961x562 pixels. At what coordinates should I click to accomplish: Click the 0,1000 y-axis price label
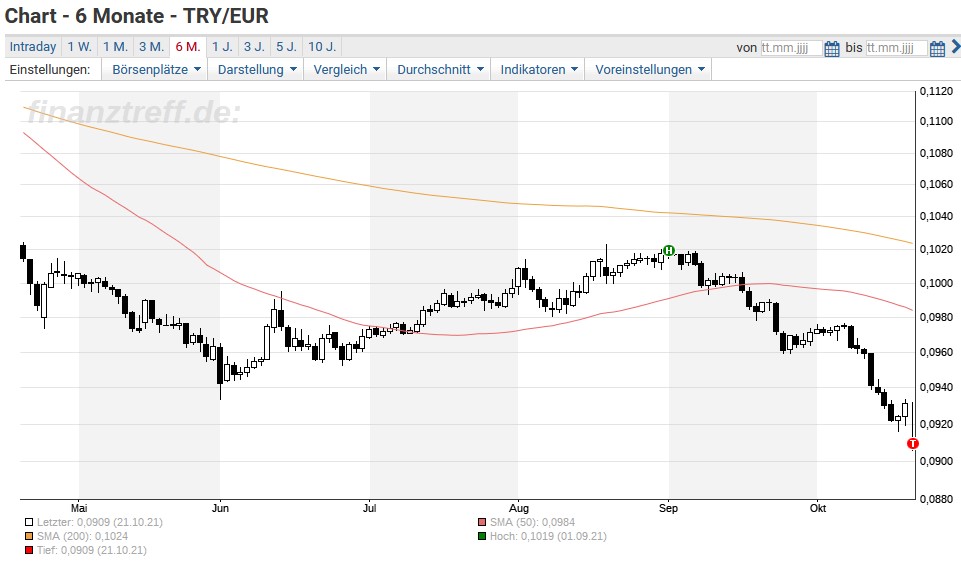point(936,283)
